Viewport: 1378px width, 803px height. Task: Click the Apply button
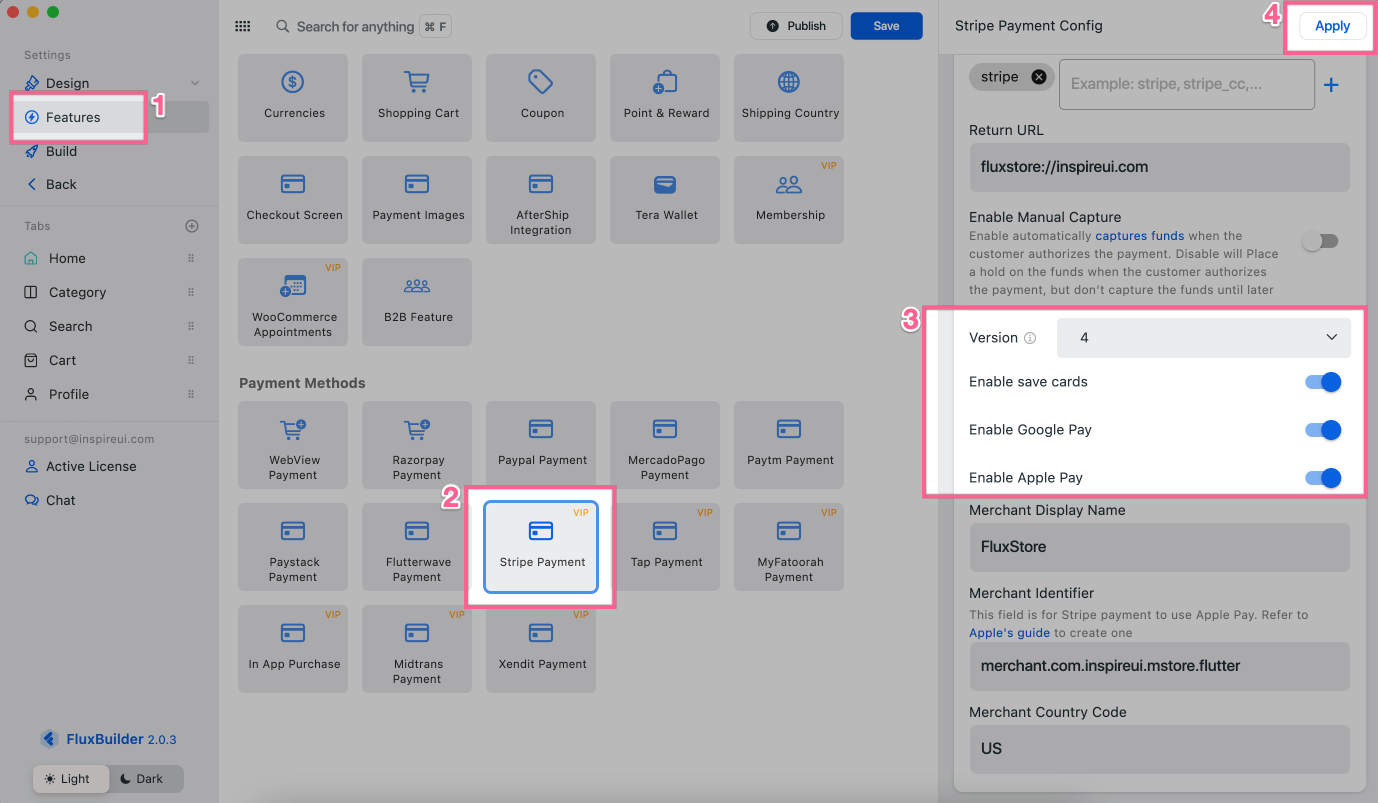pyautogui.click(x=1332, y=27)
